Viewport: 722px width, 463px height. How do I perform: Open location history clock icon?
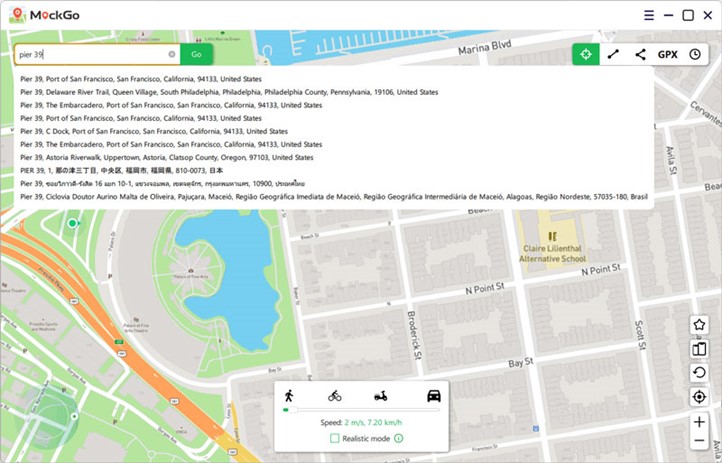(x=695, y=54)
